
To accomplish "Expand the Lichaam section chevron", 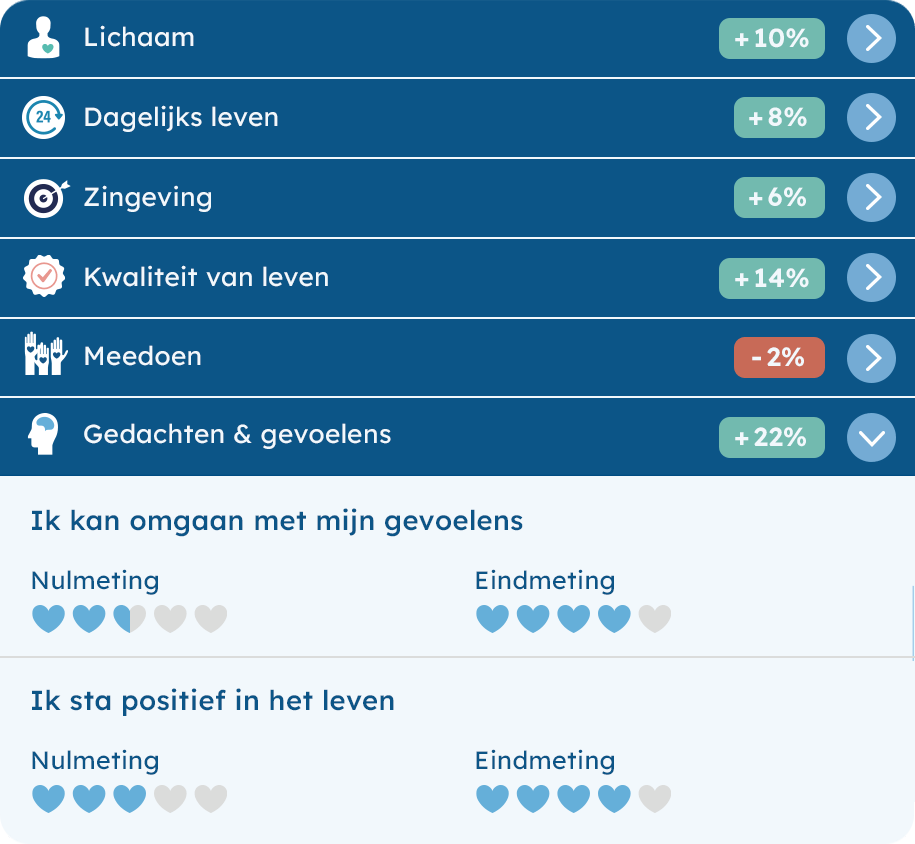I will (x=871, y=39).
